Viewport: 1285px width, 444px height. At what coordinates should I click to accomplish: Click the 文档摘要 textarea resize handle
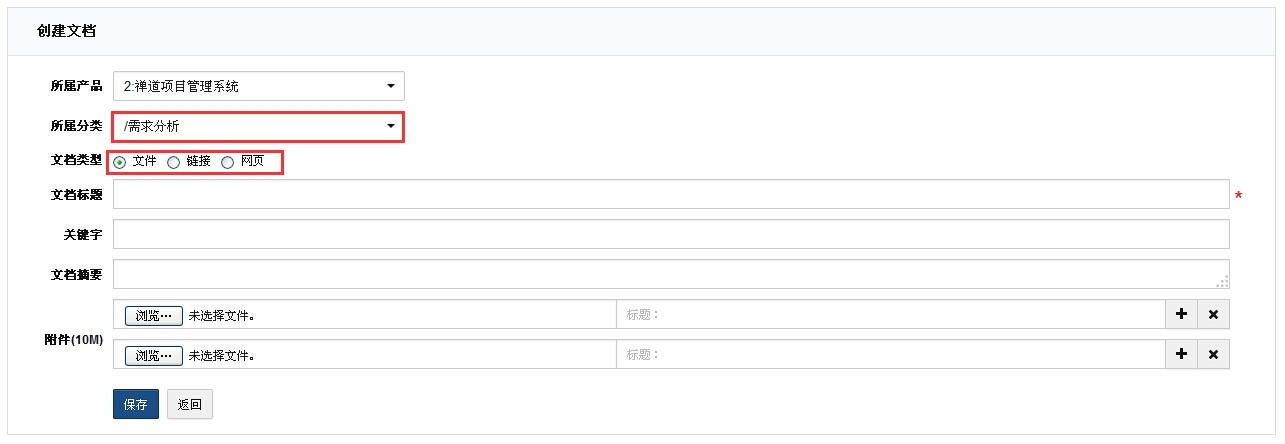(1222, 282)
